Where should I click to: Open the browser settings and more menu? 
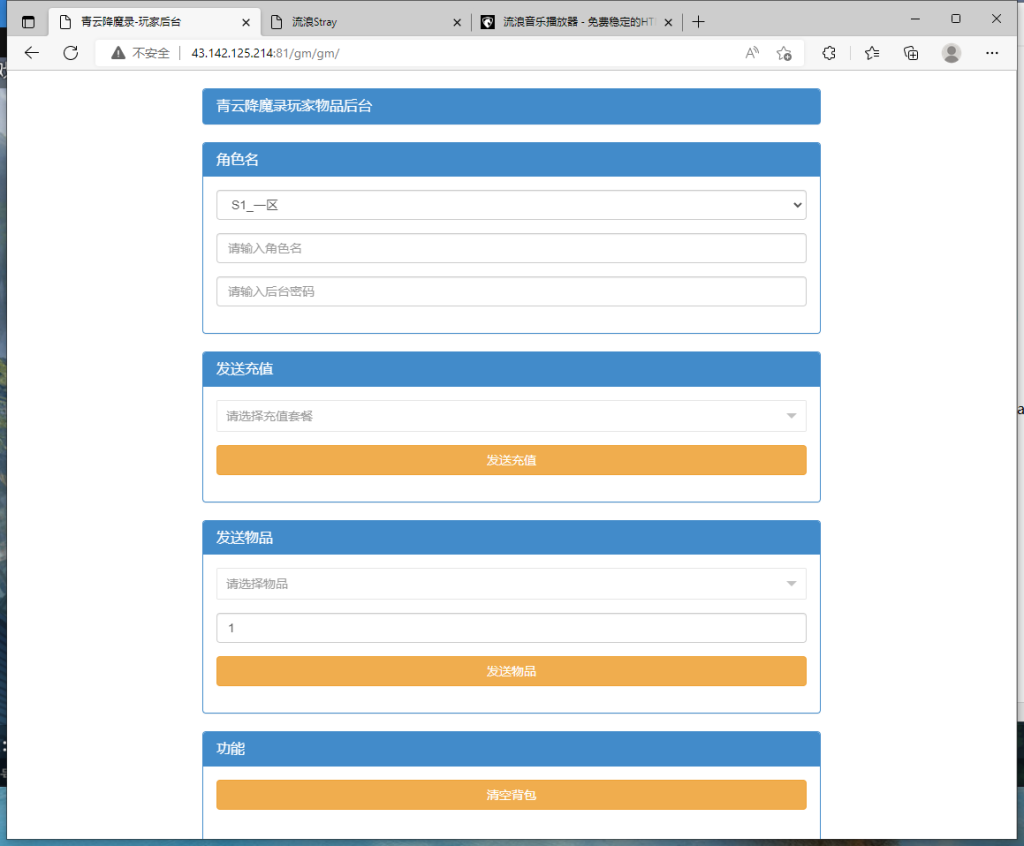click(x=992, y=53)
